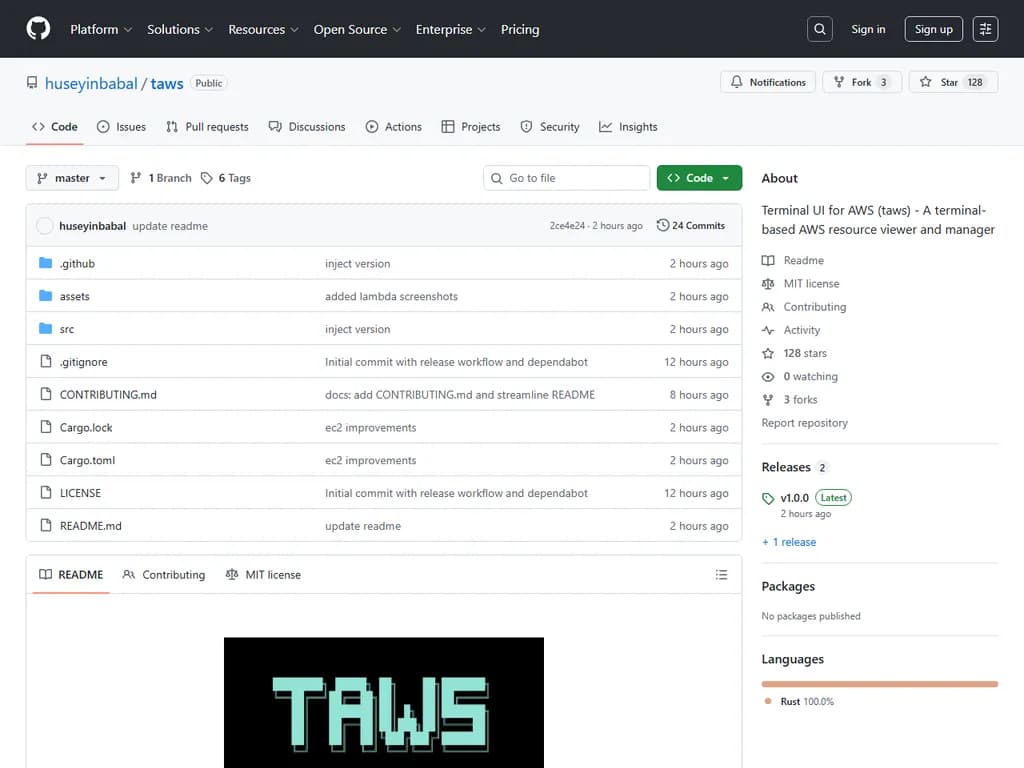Click the Go to file field

point(566,177)
